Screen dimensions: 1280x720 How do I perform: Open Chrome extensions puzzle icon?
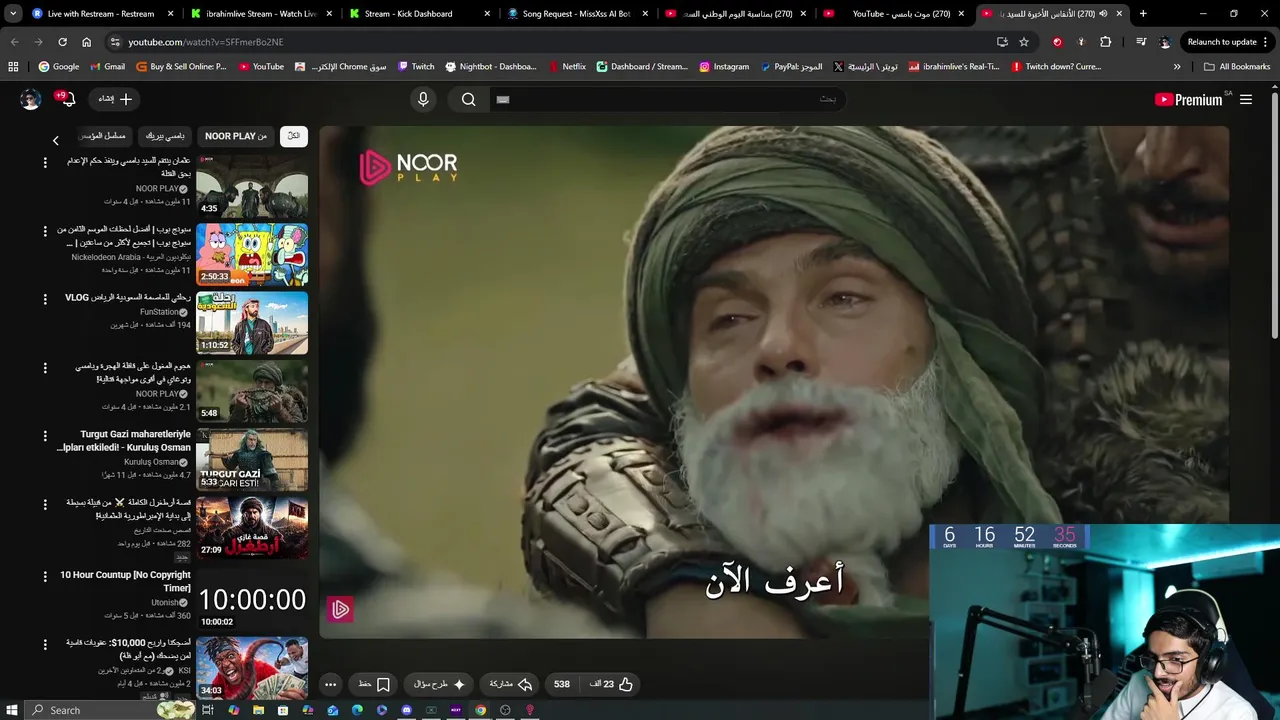click(x=1105, y=42)
